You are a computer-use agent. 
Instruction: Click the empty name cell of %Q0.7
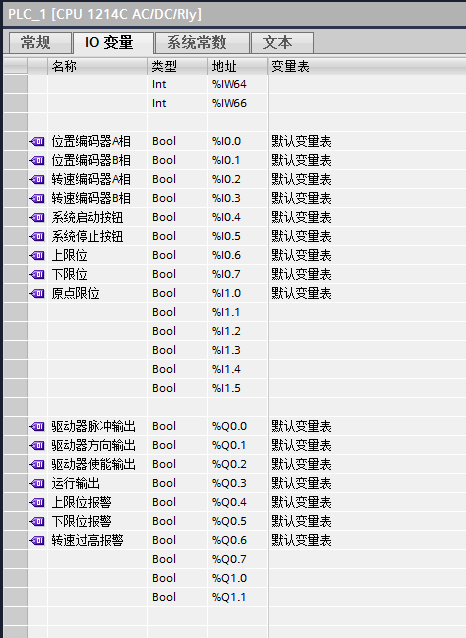pyautogui.click(x=97, y=559)
